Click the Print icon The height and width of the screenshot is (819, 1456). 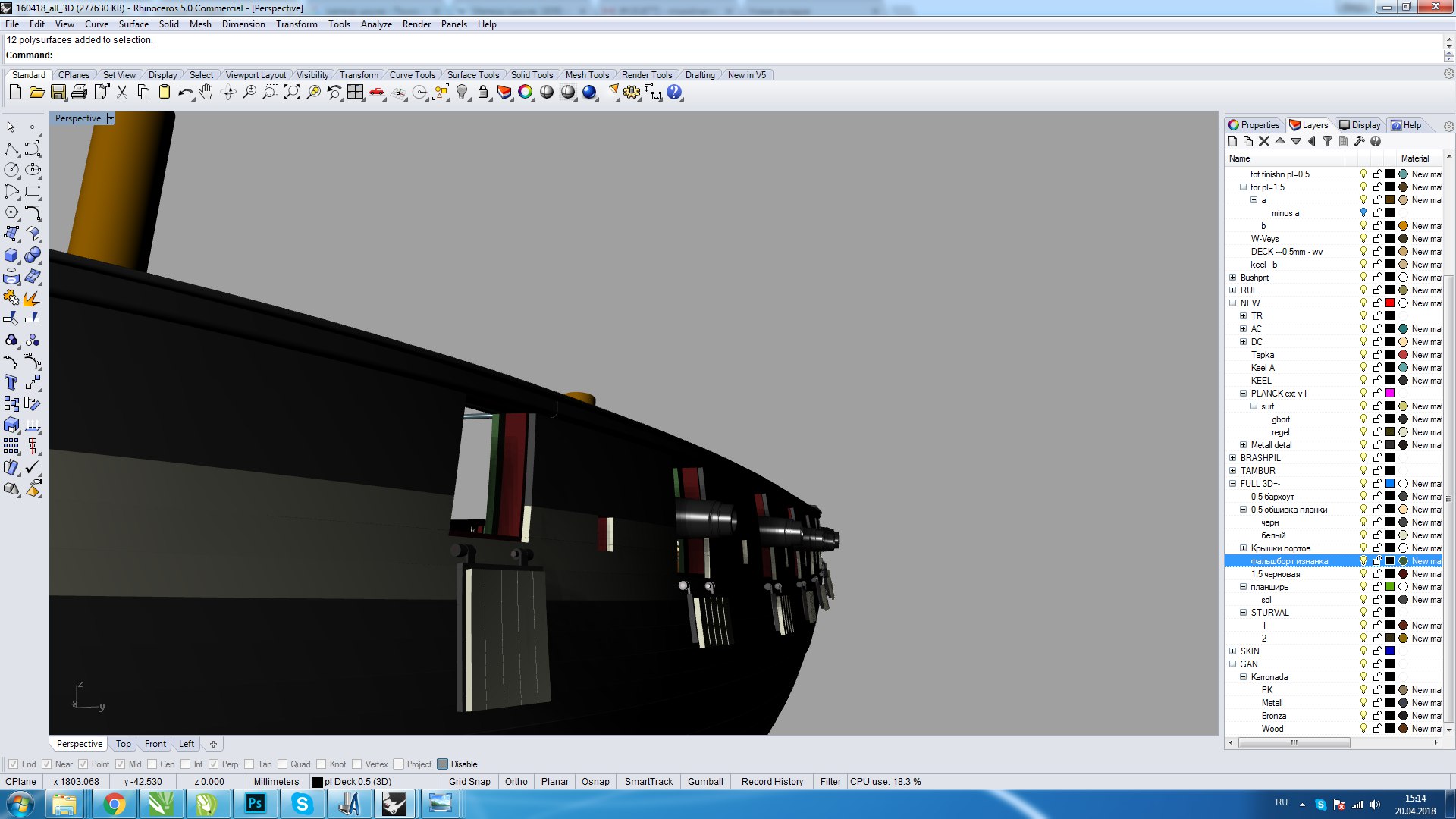click(x=79, y=93)
